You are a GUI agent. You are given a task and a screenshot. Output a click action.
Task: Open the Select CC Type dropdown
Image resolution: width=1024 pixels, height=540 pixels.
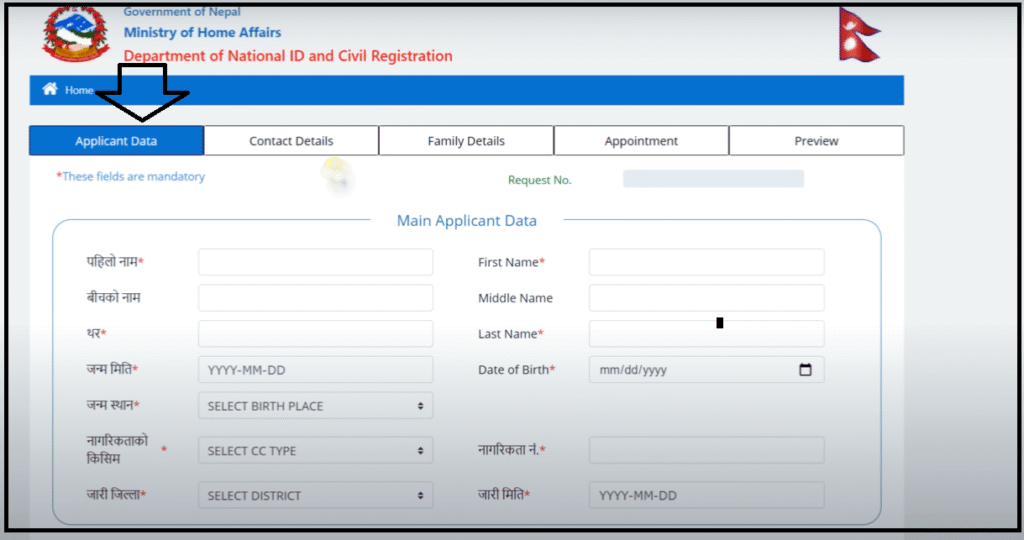pos(315,451)
